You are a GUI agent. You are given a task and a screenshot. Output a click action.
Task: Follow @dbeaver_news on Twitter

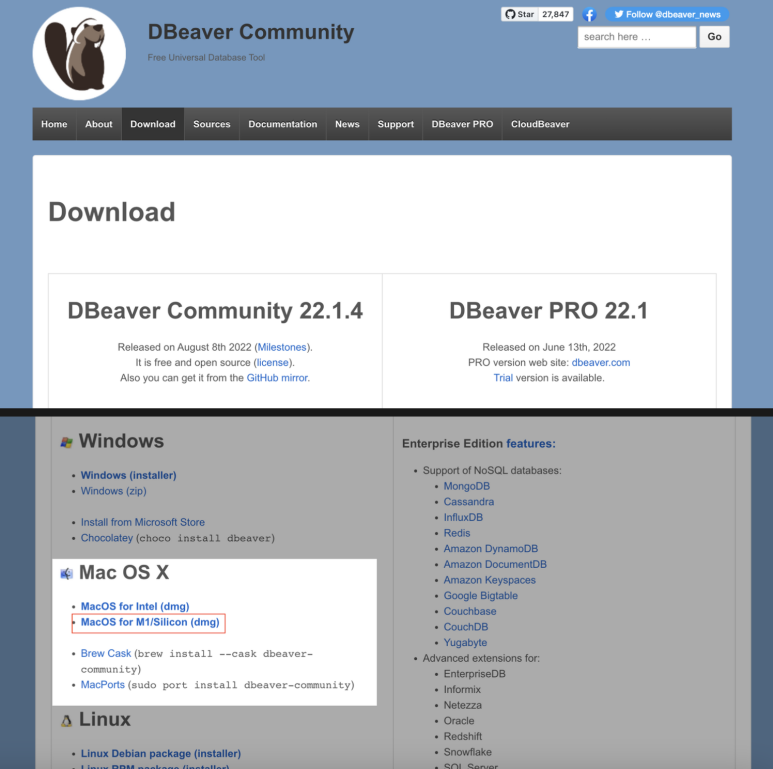667,14
